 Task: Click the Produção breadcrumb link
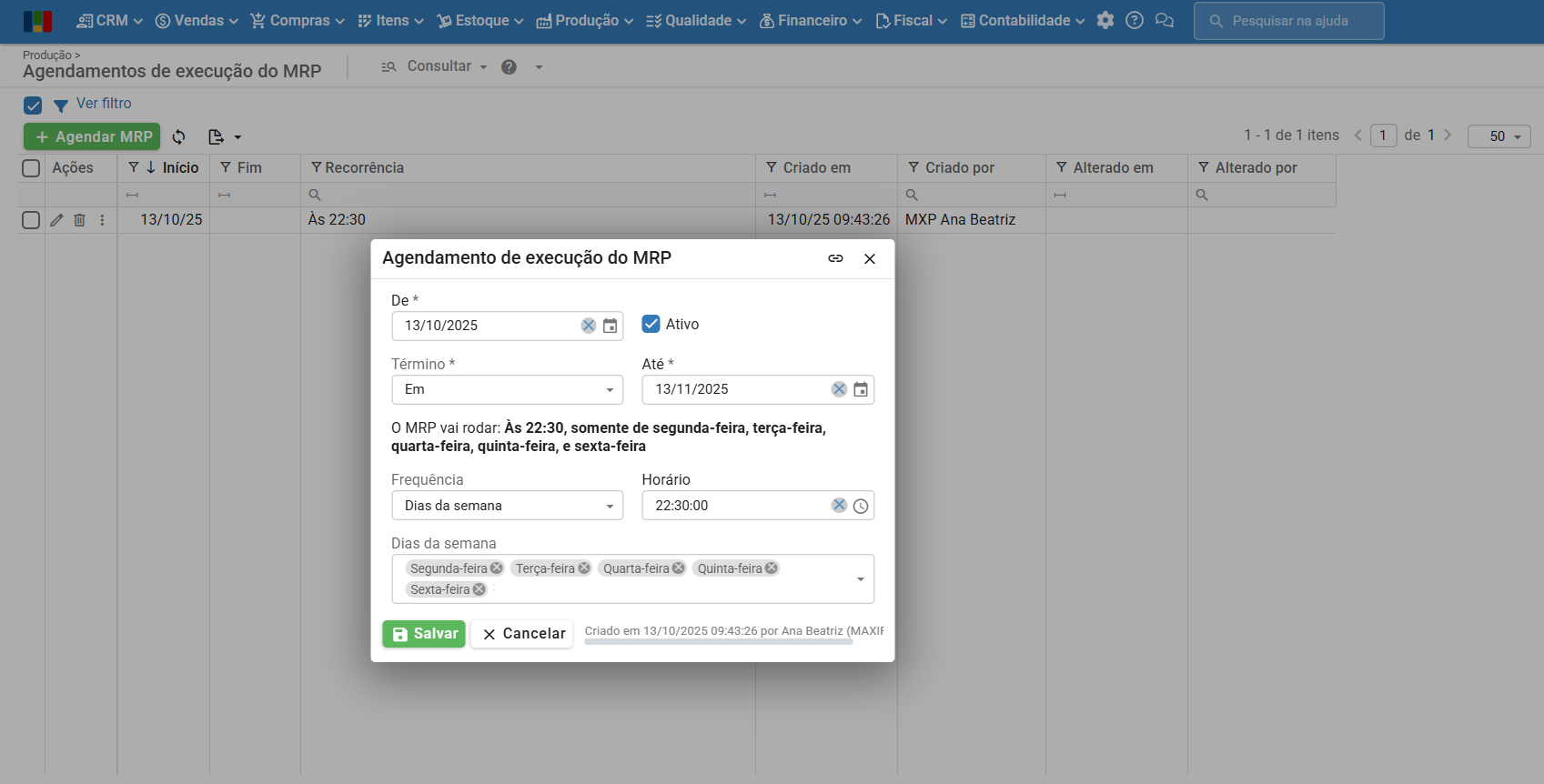tap(47, 55)
